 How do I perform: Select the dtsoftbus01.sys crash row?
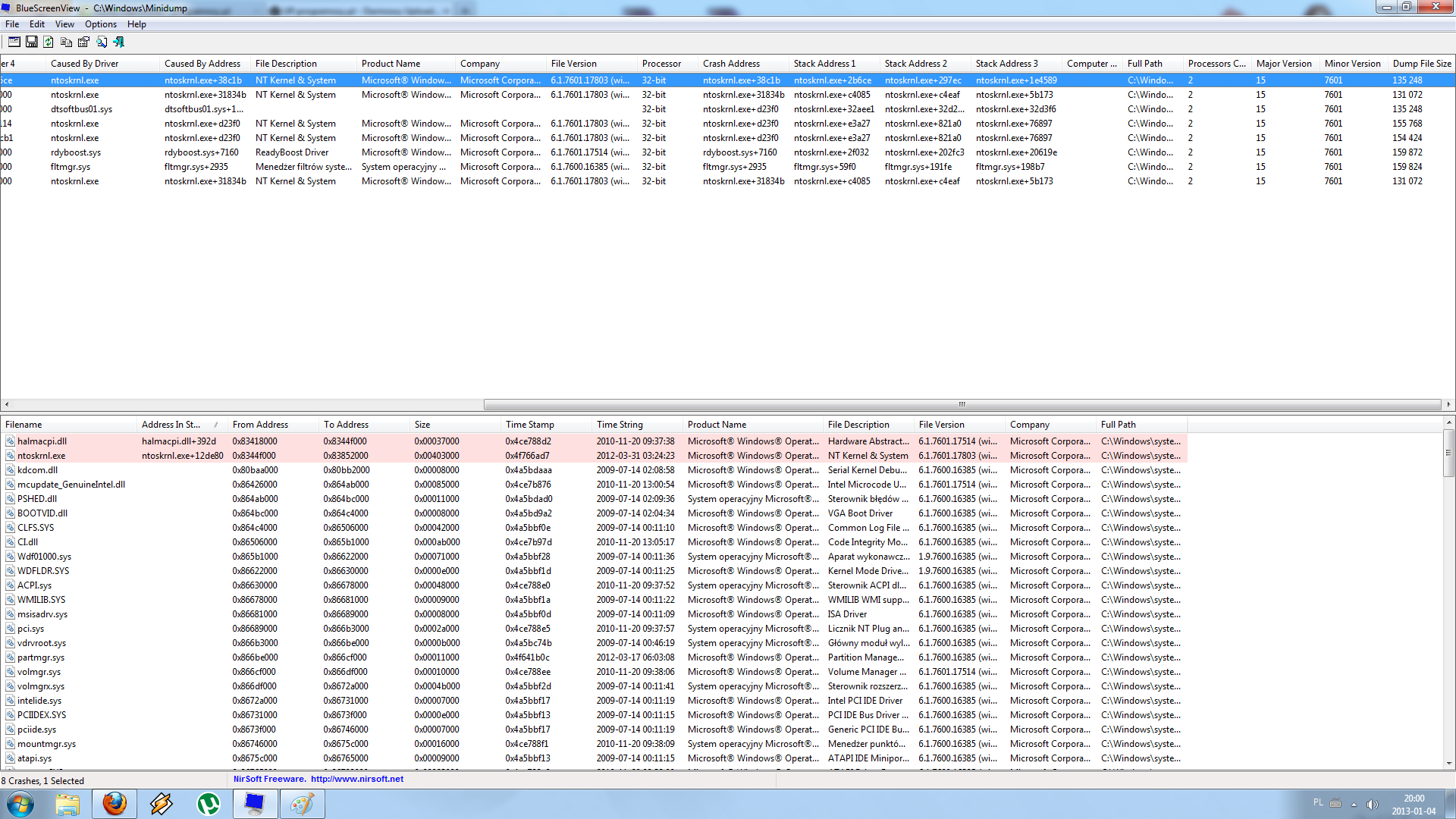(728, 109)
